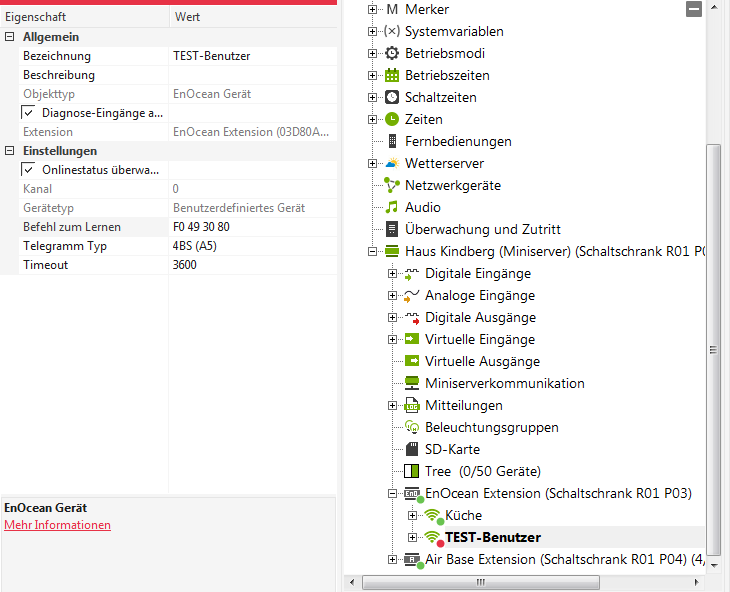Image resolution: width=730 pixels, height=592 pixels.
Task: Disable the Onlinestatus überwachen checkbox
Action: click(28, 170)
